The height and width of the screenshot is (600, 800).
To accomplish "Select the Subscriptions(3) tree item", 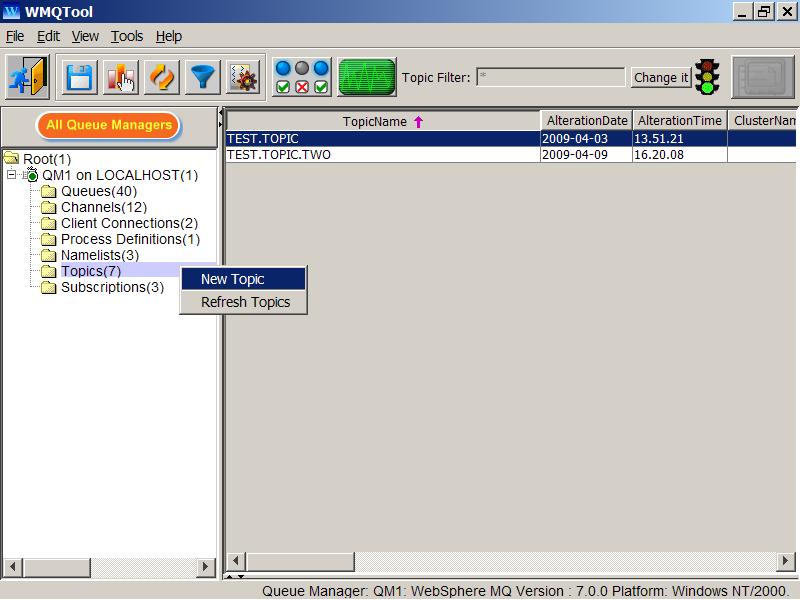I will (x=113, y=287).
